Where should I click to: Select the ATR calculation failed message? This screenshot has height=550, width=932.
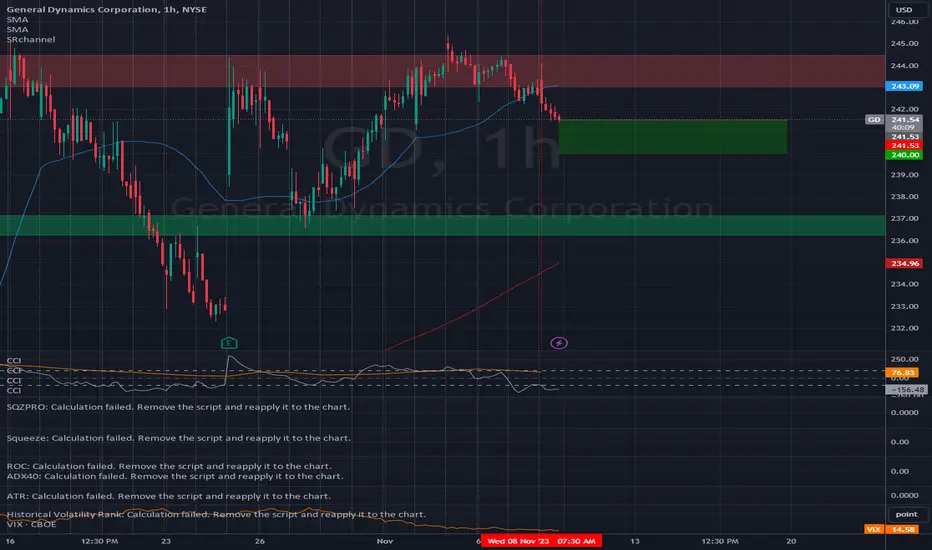[168, 496]
